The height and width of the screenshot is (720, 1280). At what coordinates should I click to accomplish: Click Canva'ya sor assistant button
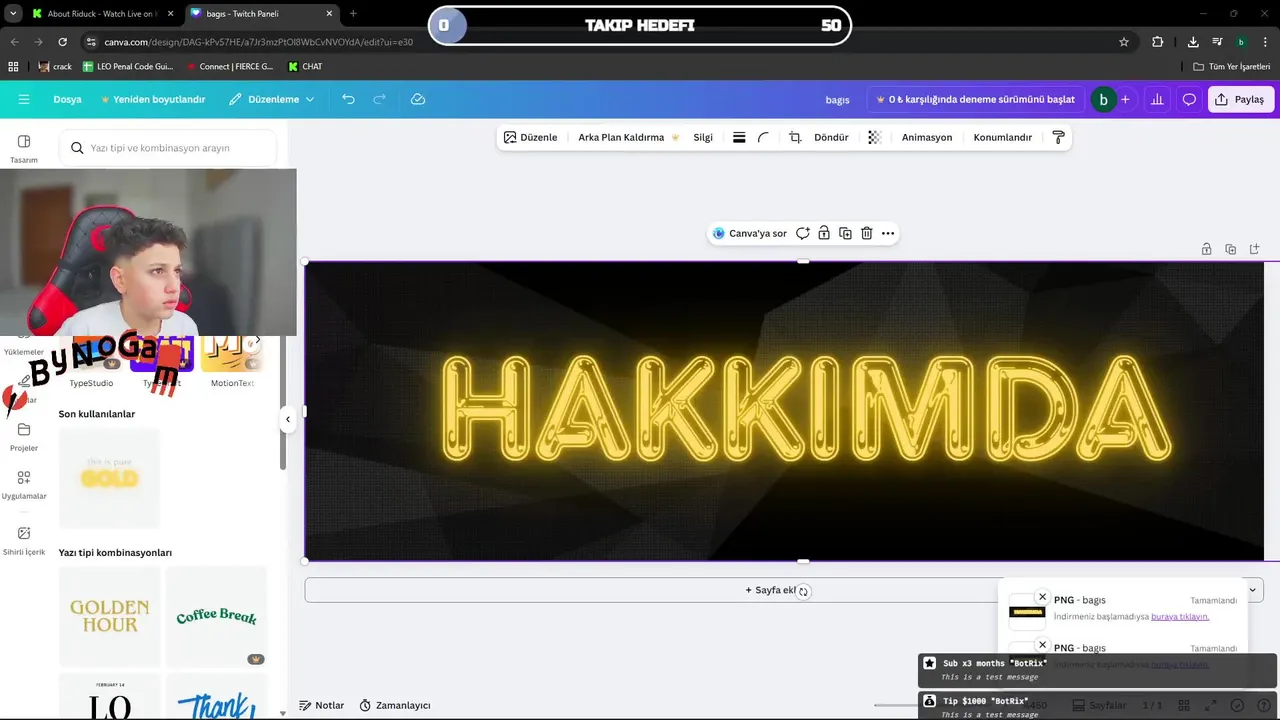[x=749, y=233]
